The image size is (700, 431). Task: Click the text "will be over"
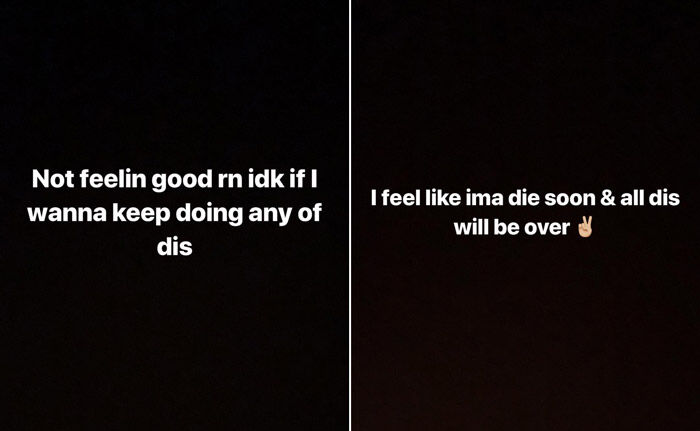512,227
